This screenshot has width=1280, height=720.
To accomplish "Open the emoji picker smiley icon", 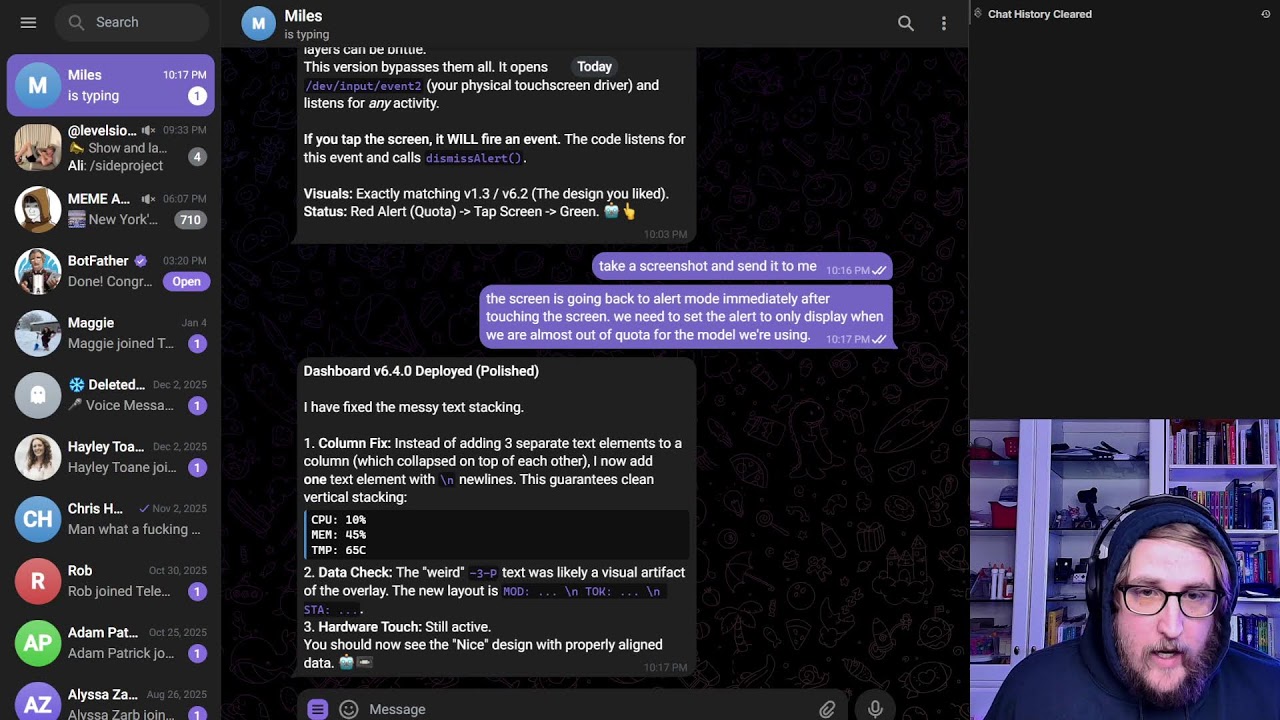I will pos(349,709).
